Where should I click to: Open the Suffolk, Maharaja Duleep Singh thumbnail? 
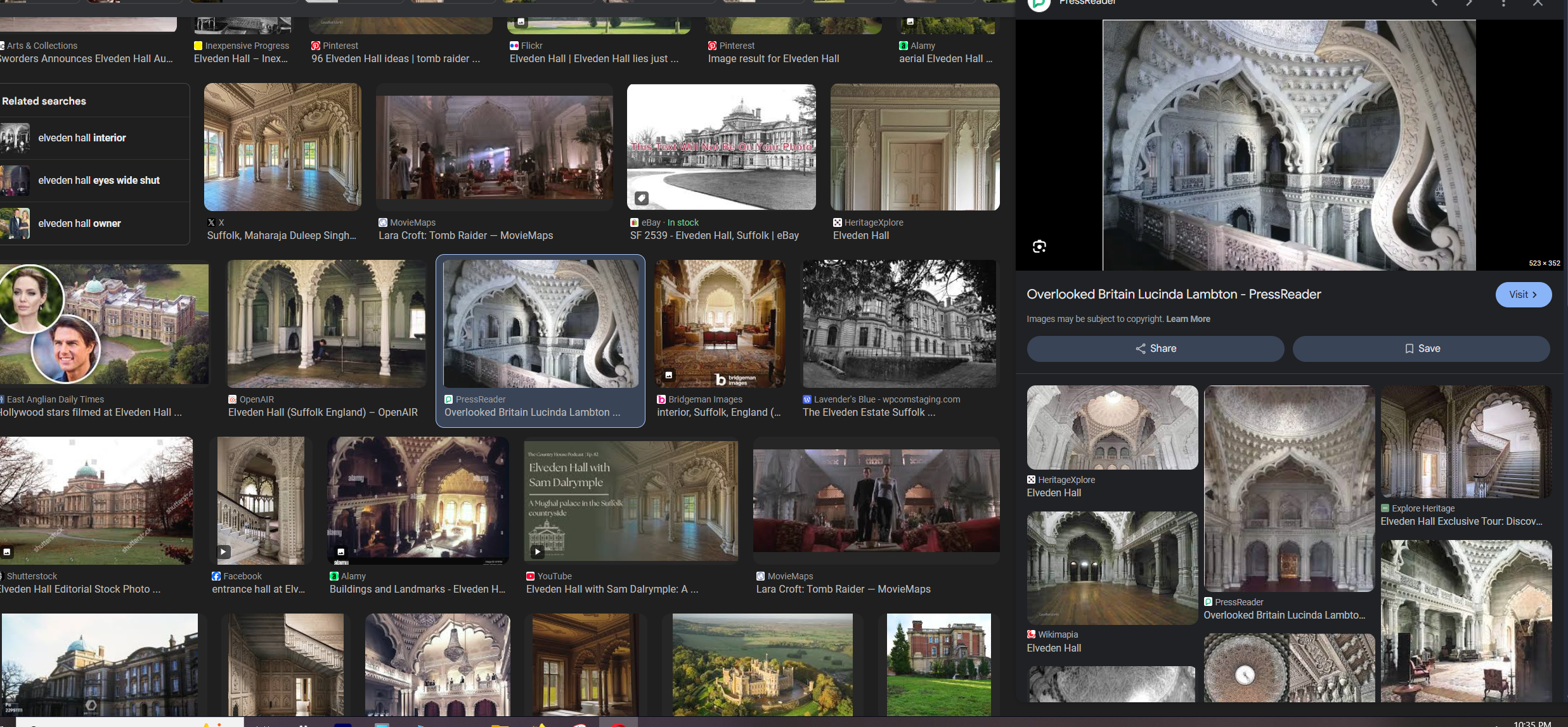coord(283,147)
